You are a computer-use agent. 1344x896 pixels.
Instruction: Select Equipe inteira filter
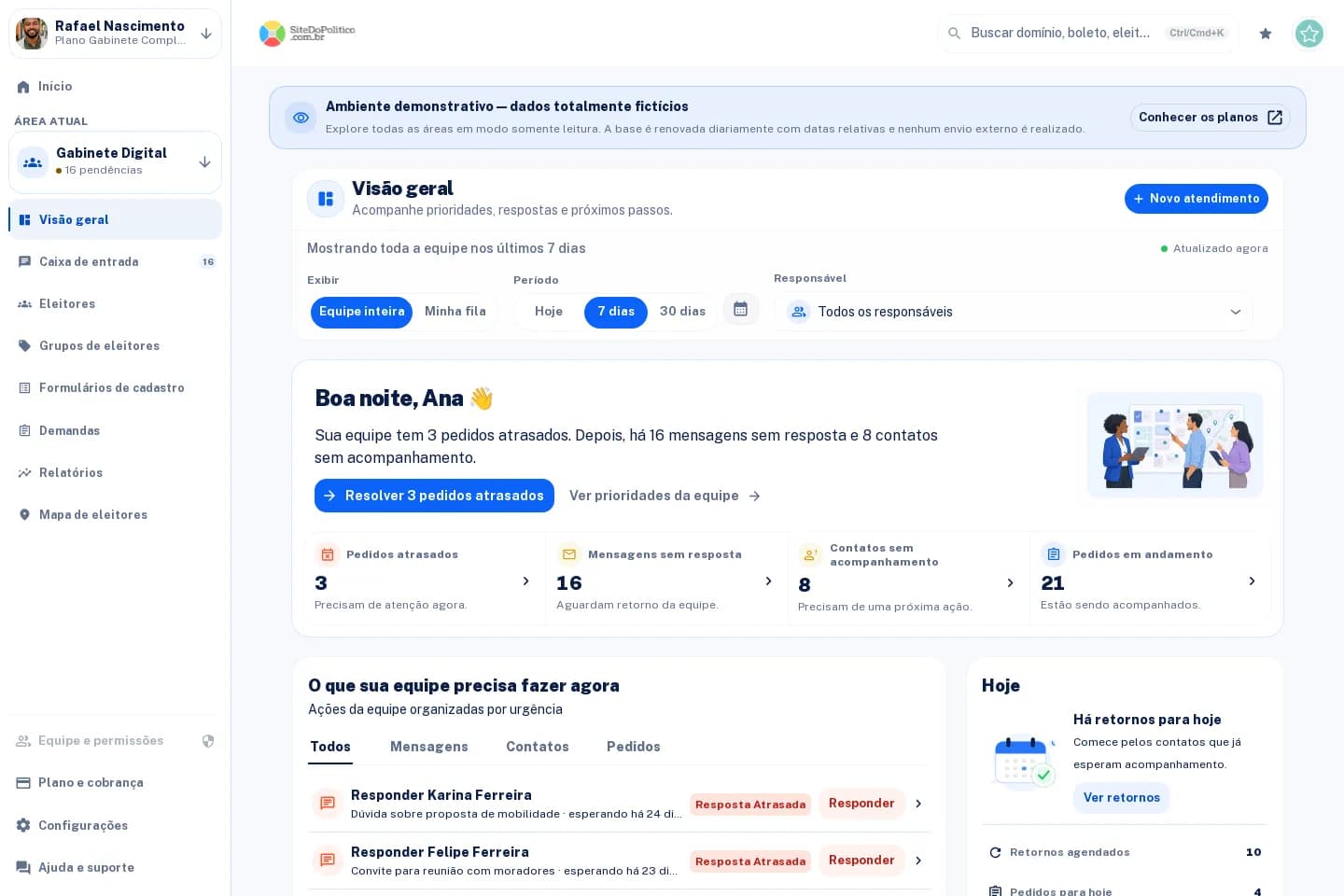click(361, 312)
